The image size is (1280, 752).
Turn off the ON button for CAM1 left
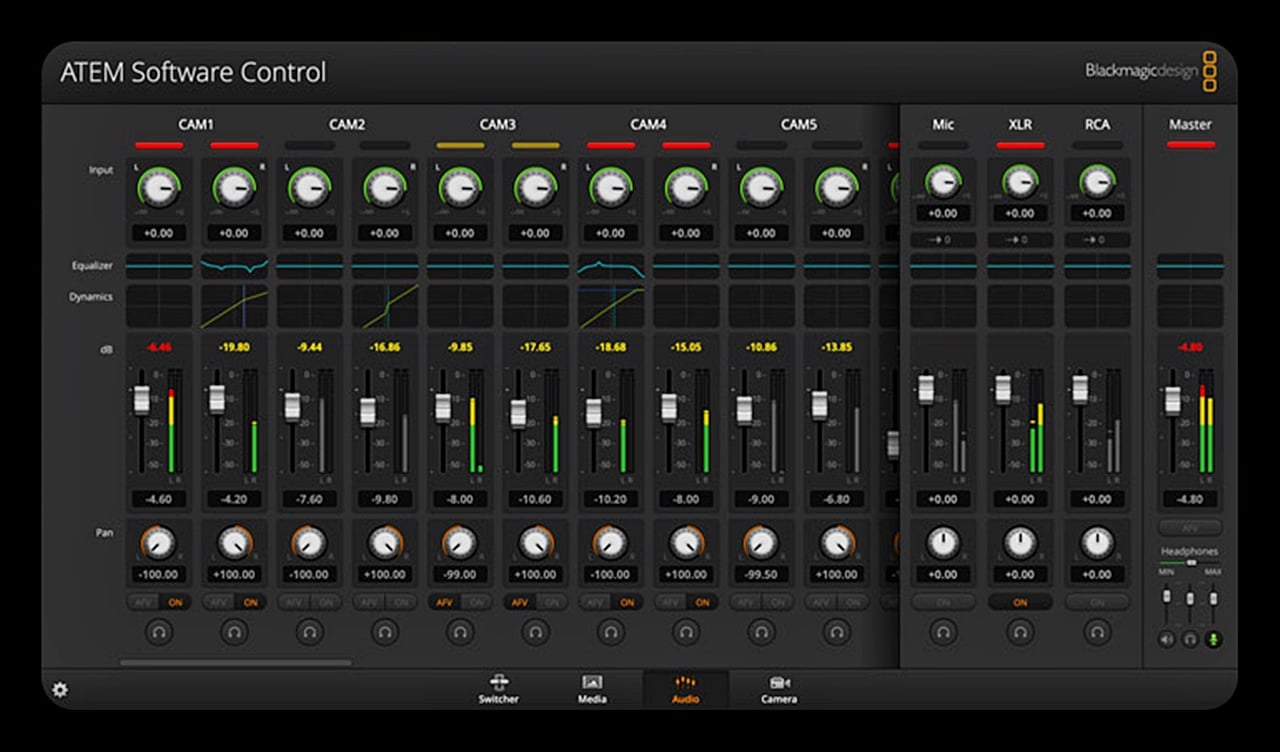click(175, 602)
